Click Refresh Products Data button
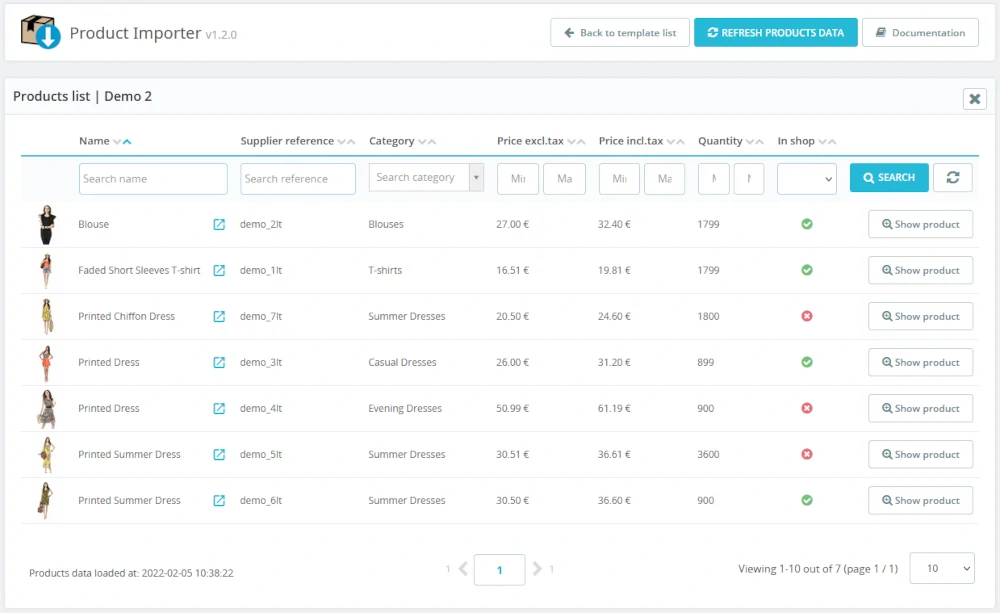This screenshot has width=1000, height=613. tap(775, 33)
